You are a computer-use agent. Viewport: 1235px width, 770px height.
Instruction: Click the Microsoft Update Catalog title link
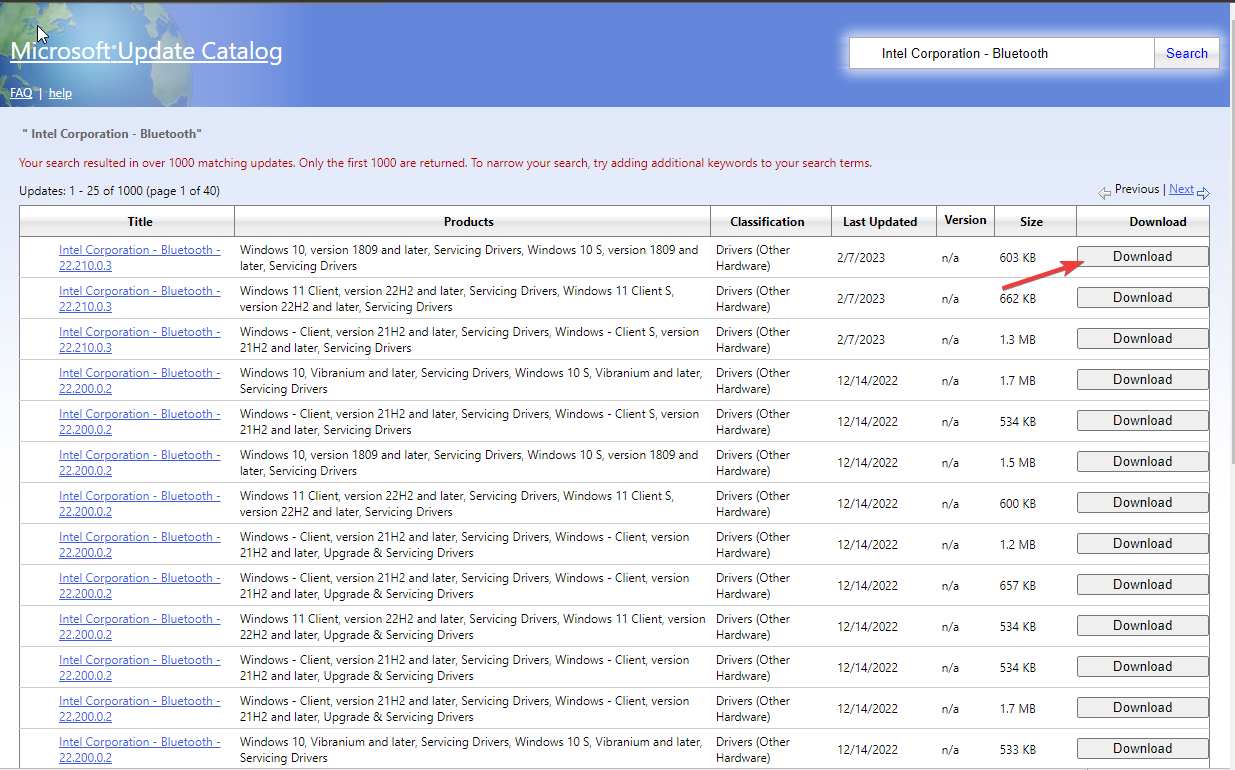click(146, 52)
